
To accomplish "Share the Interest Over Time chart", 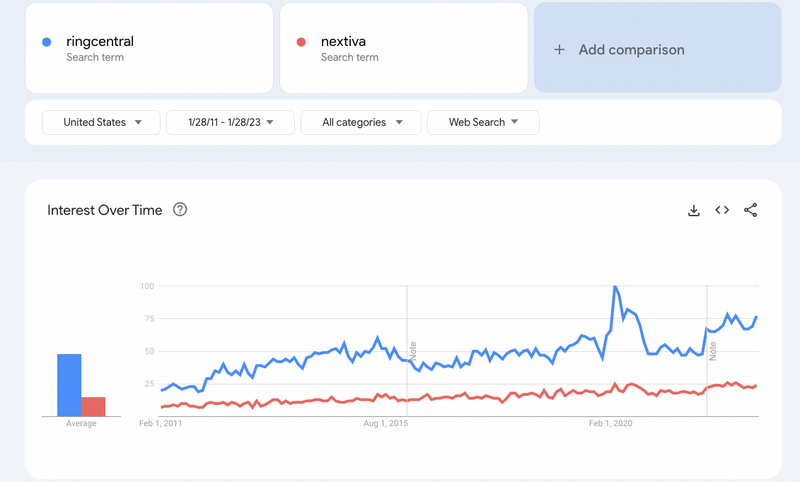I will 751,210.
